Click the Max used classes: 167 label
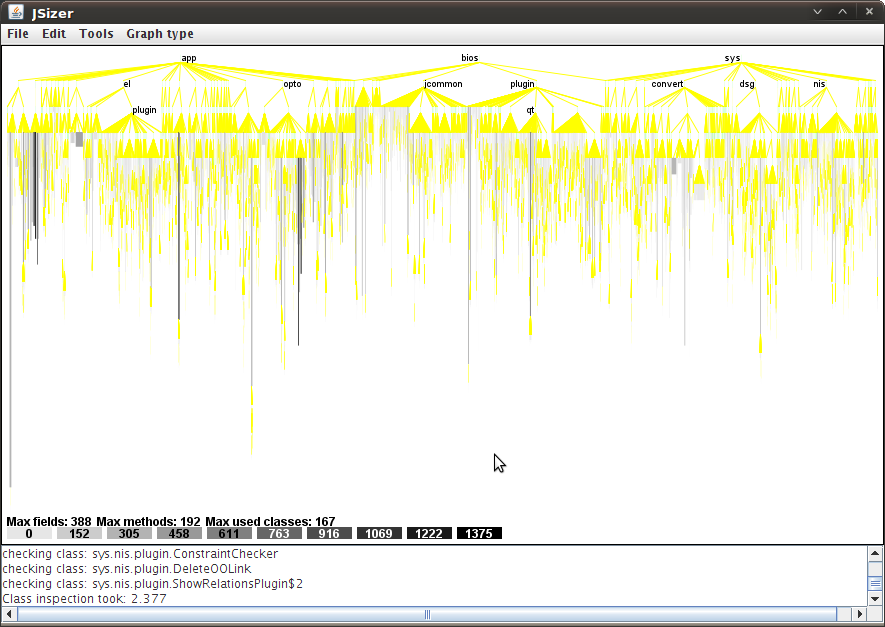 click(x=270, y=521)
